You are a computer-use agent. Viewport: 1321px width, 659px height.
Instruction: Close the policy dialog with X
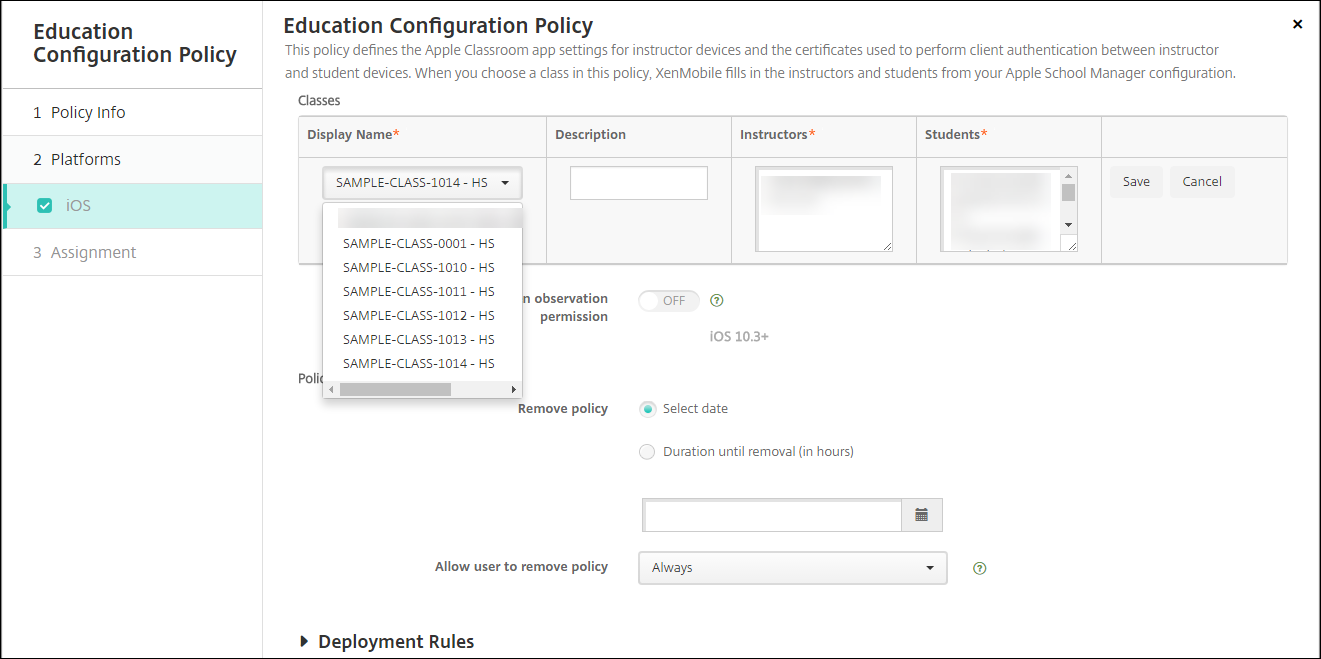[1297, 24]
